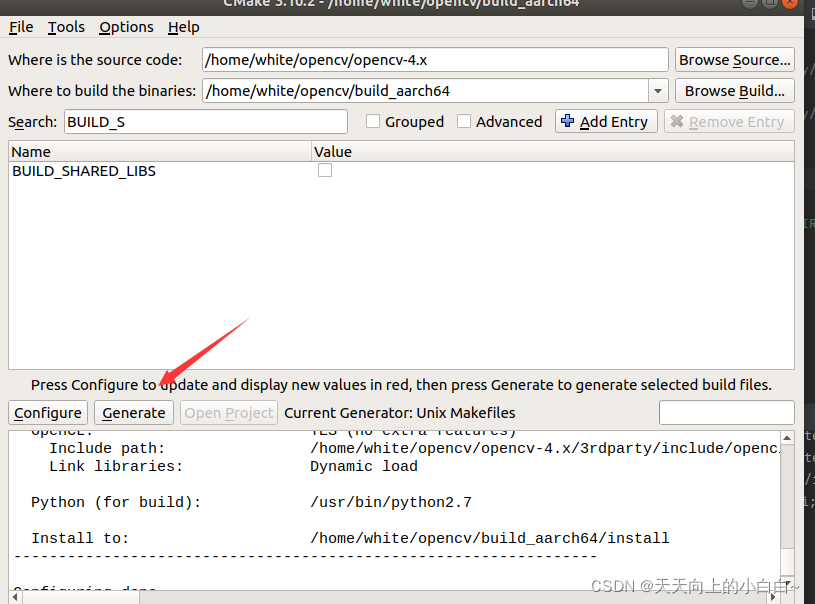815x604 pixels.
Task: Click the 'Dynamic load' text in output
Action: (364, 466)
